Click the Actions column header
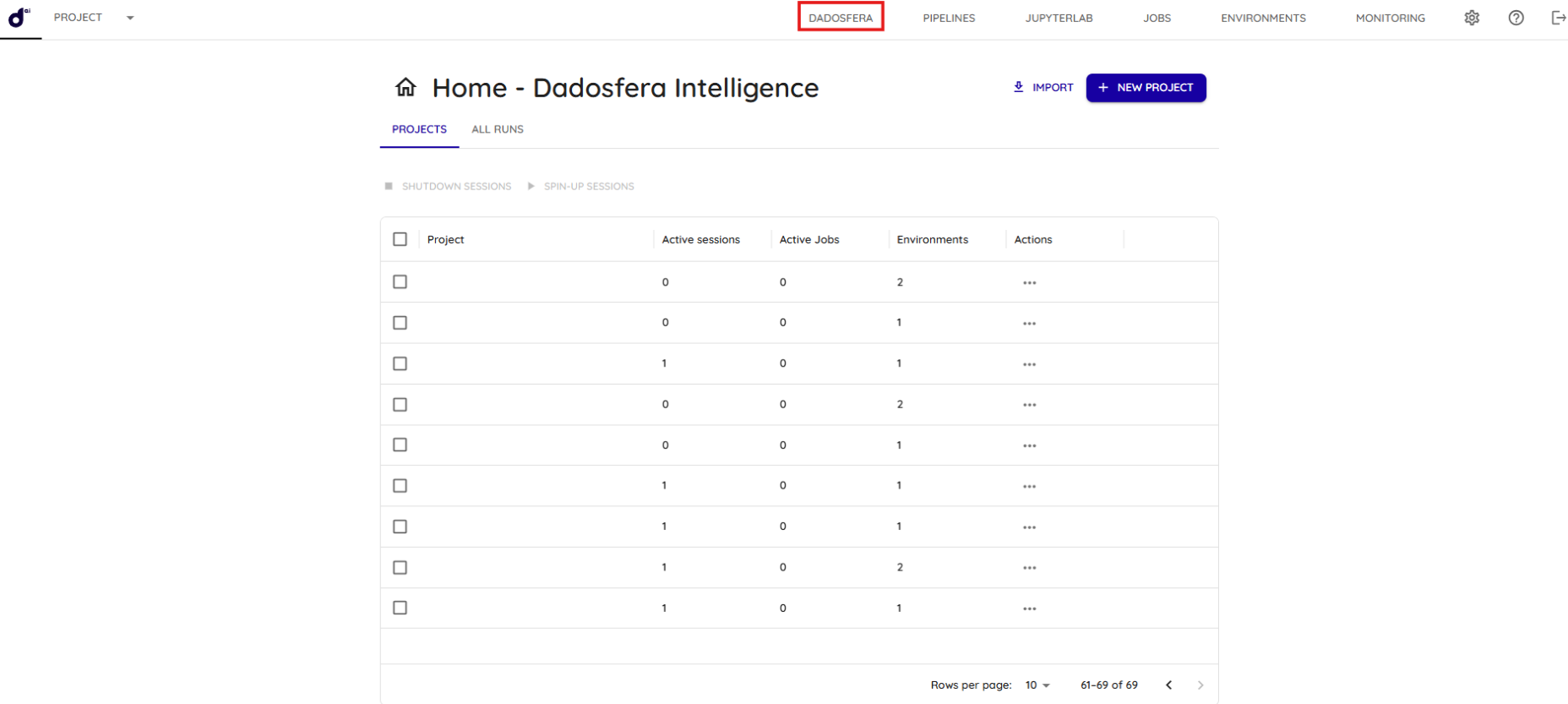1568x704 pixels. (1032, 239)
